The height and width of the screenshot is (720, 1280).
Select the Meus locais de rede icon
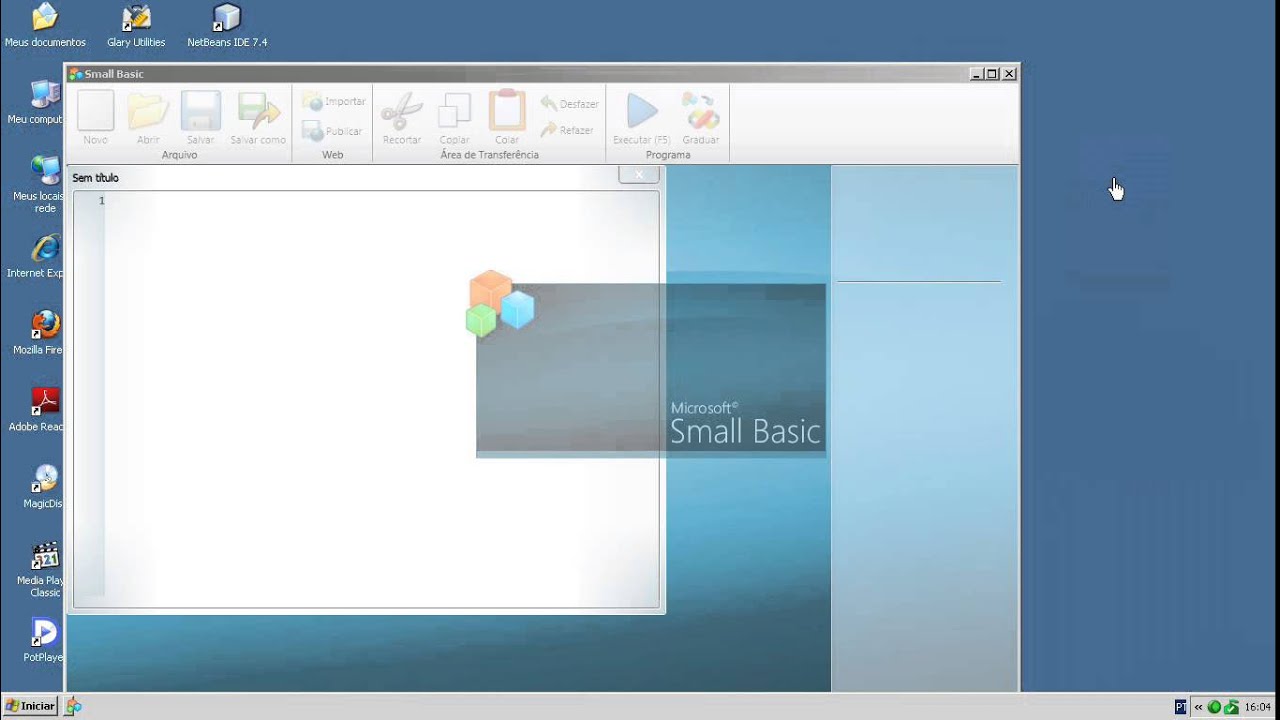pos(41,184)
